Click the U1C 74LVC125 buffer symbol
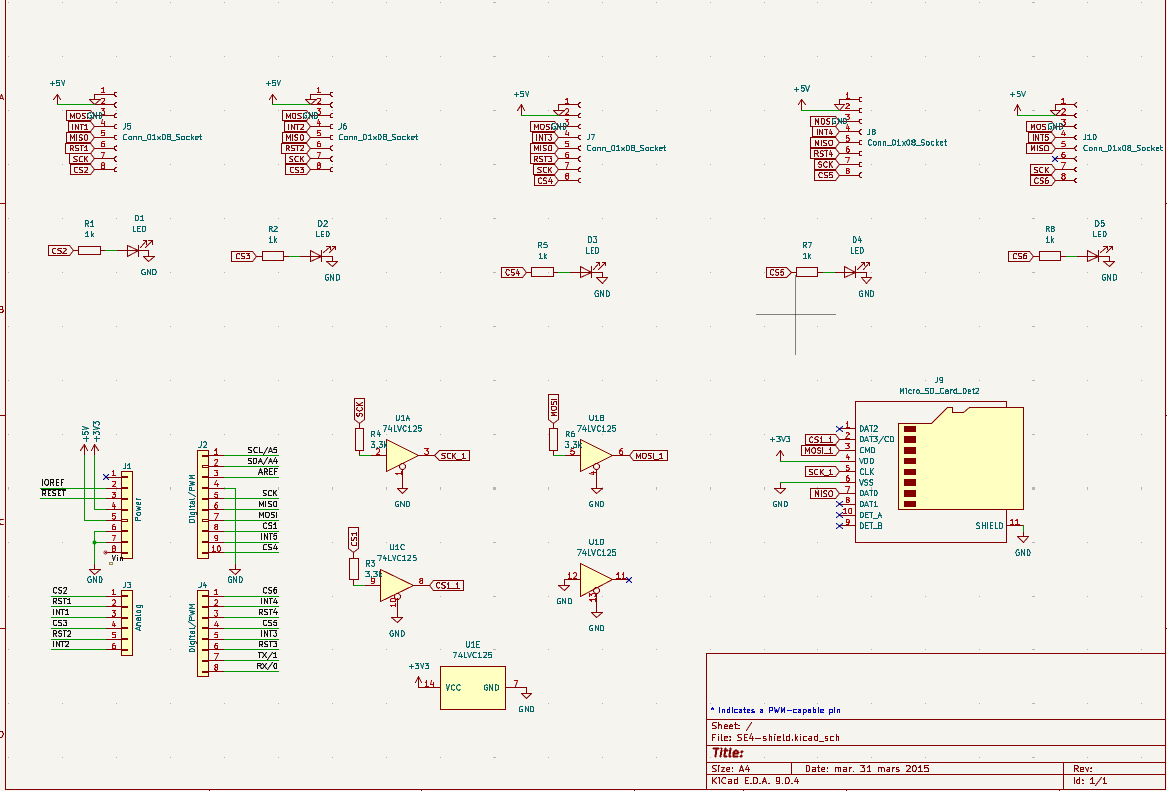Viewport: 1167px width, 791px height. coord(396,586)
